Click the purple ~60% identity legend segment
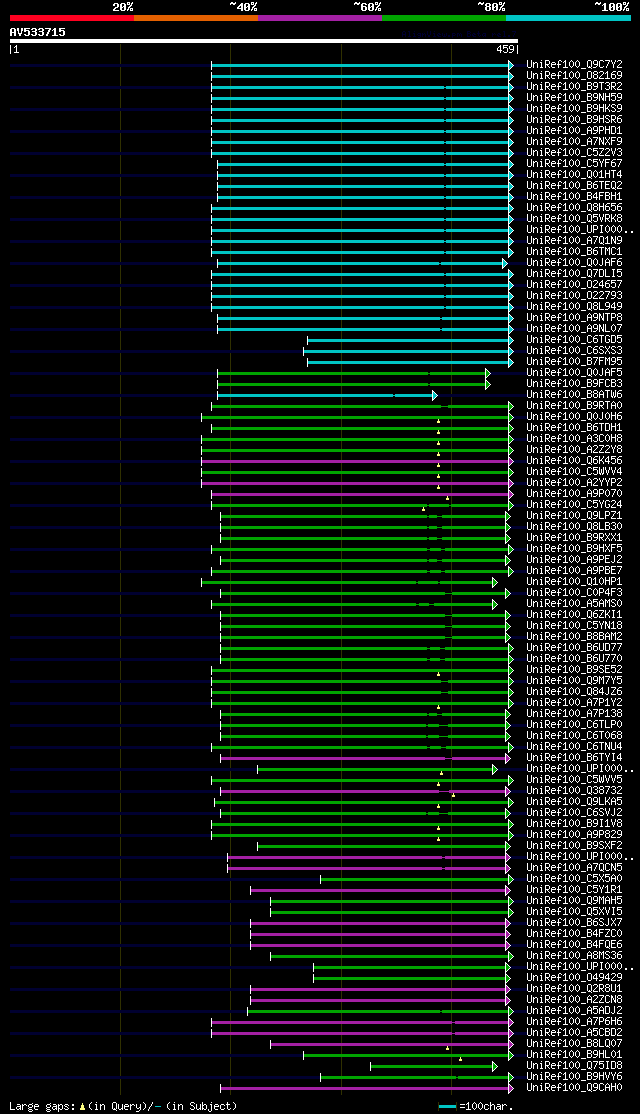The image size is (640, 1114). pyautogui.click(x=320, y=18)
